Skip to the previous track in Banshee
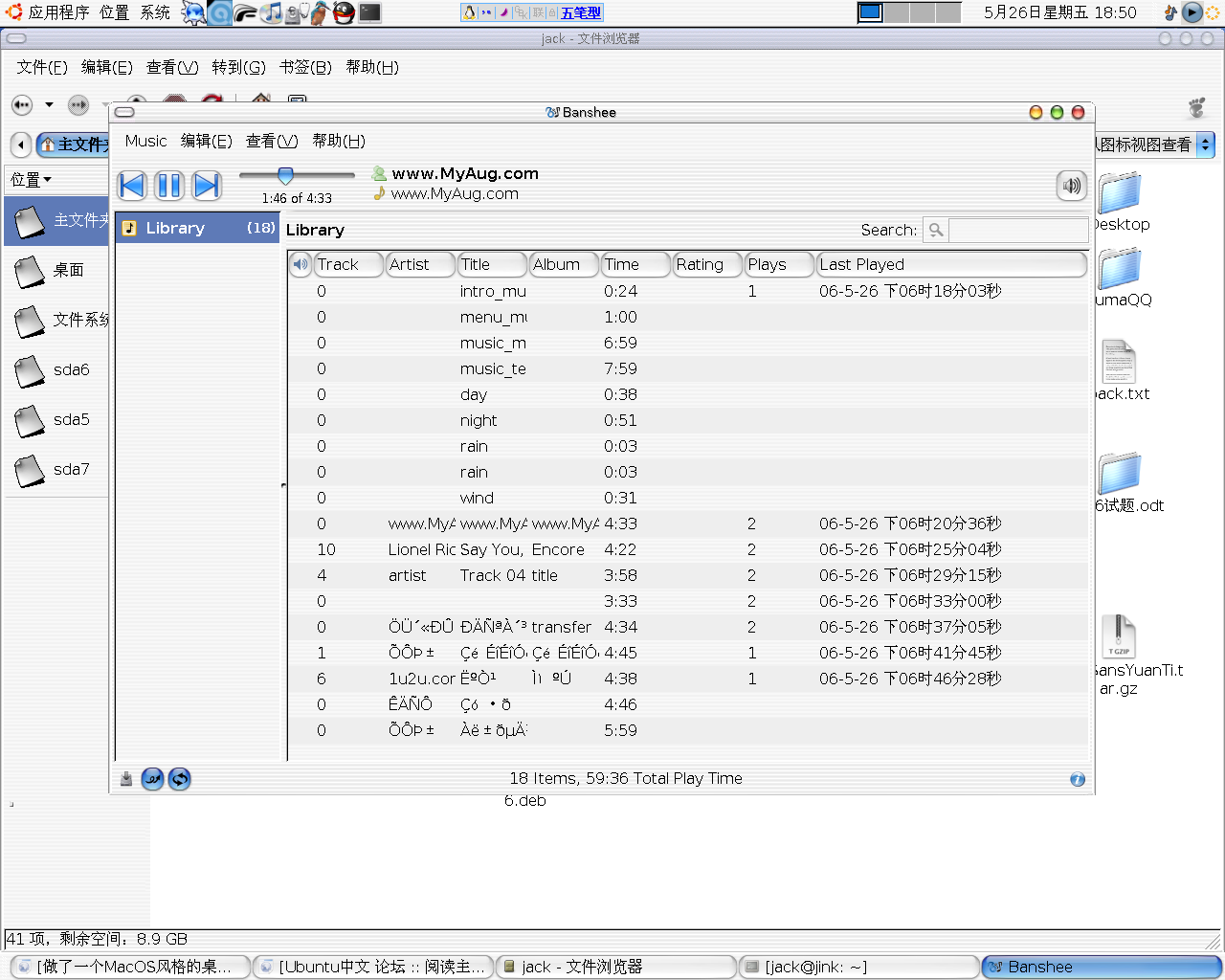Screen dimensions: 1225x980 point(132,185)
